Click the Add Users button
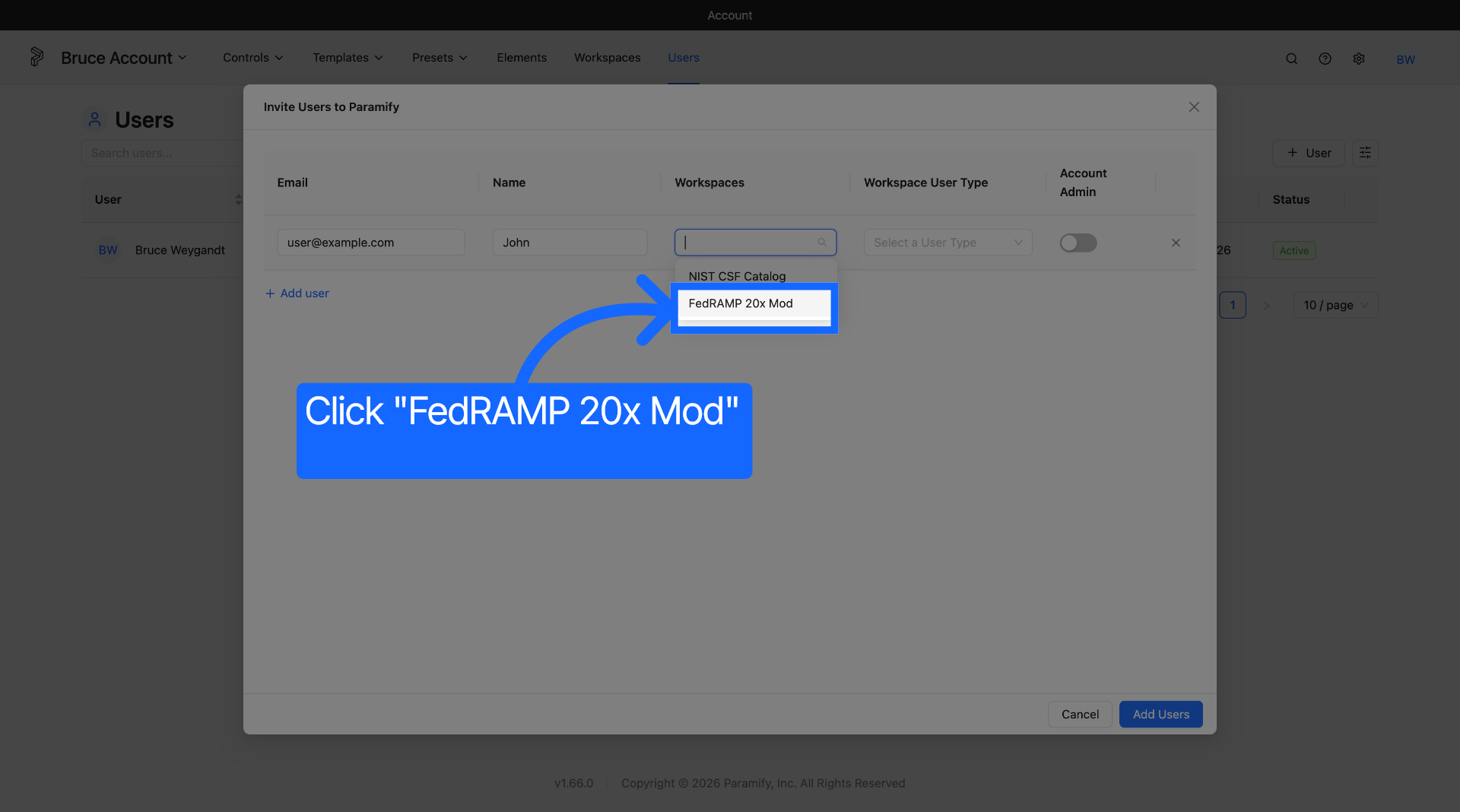This screenshot has width=1460, height=812. coord(1160,714)
